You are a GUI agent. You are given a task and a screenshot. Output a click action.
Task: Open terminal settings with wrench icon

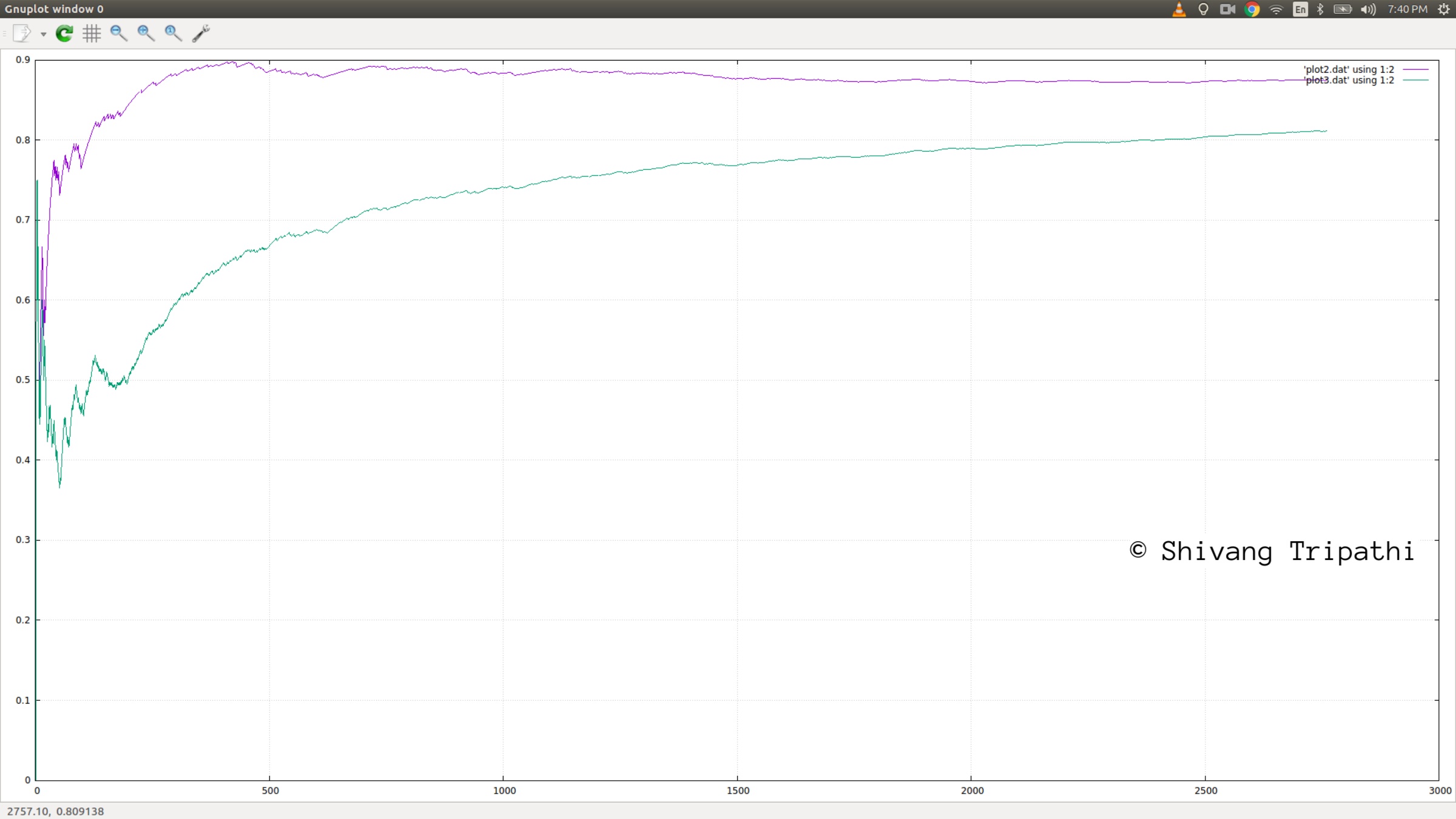pos(201,33)
